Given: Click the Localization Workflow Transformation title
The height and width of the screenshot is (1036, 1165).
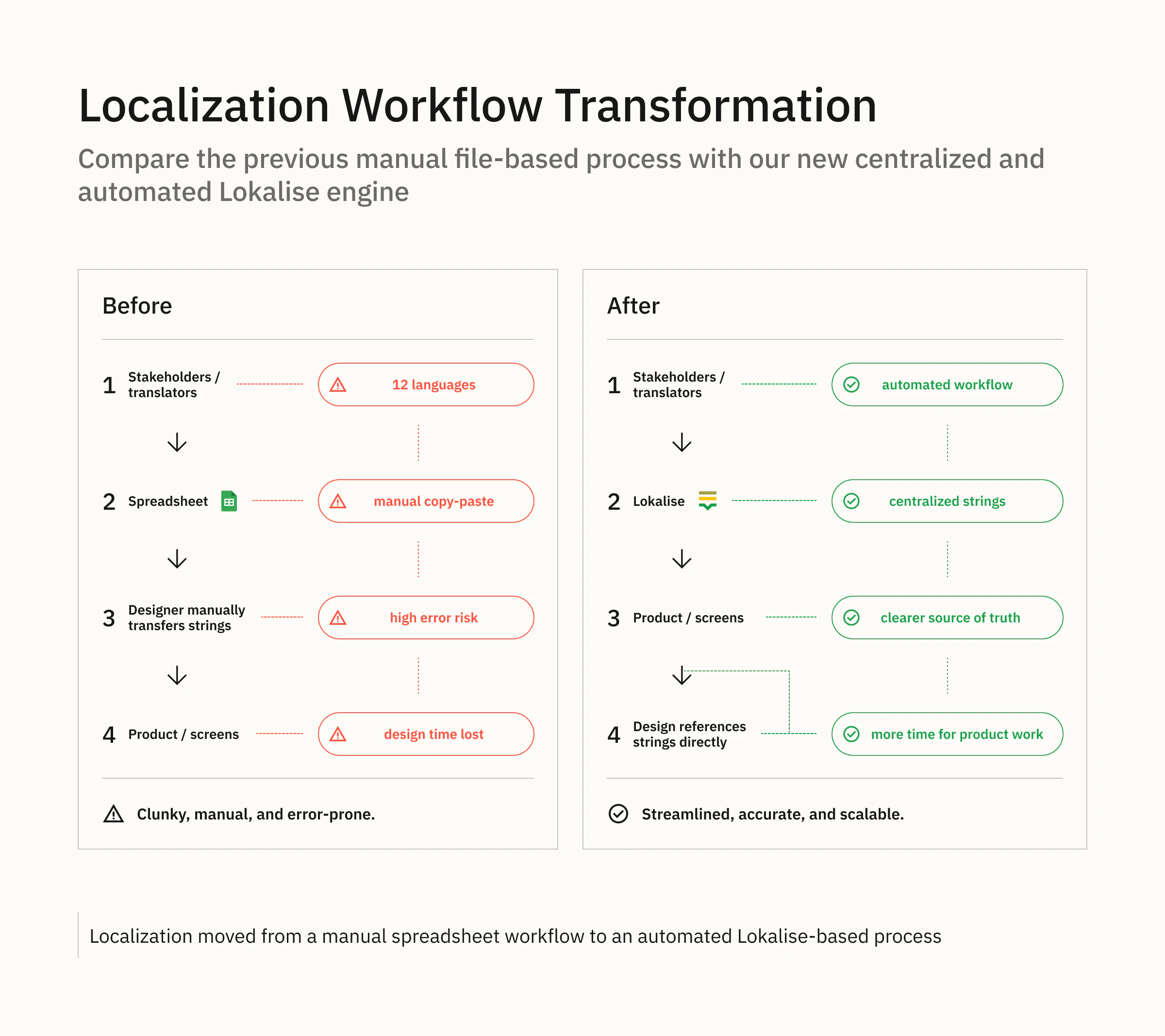Looking at the screenshot, I should coord(478,105).
